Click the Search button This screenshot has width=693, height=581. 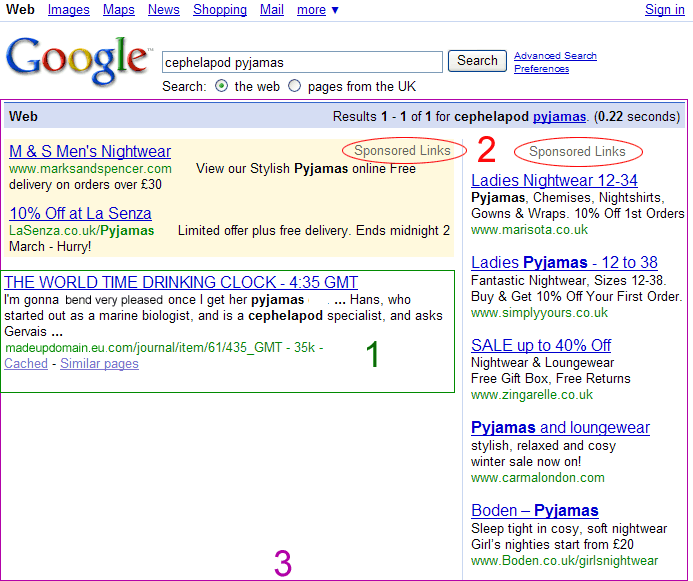pyautogui.click(x=477, y=61)
